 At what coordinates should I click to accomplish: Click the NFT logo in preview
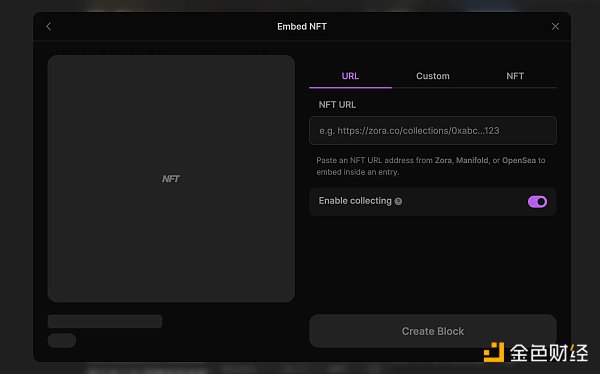point(171,179)
